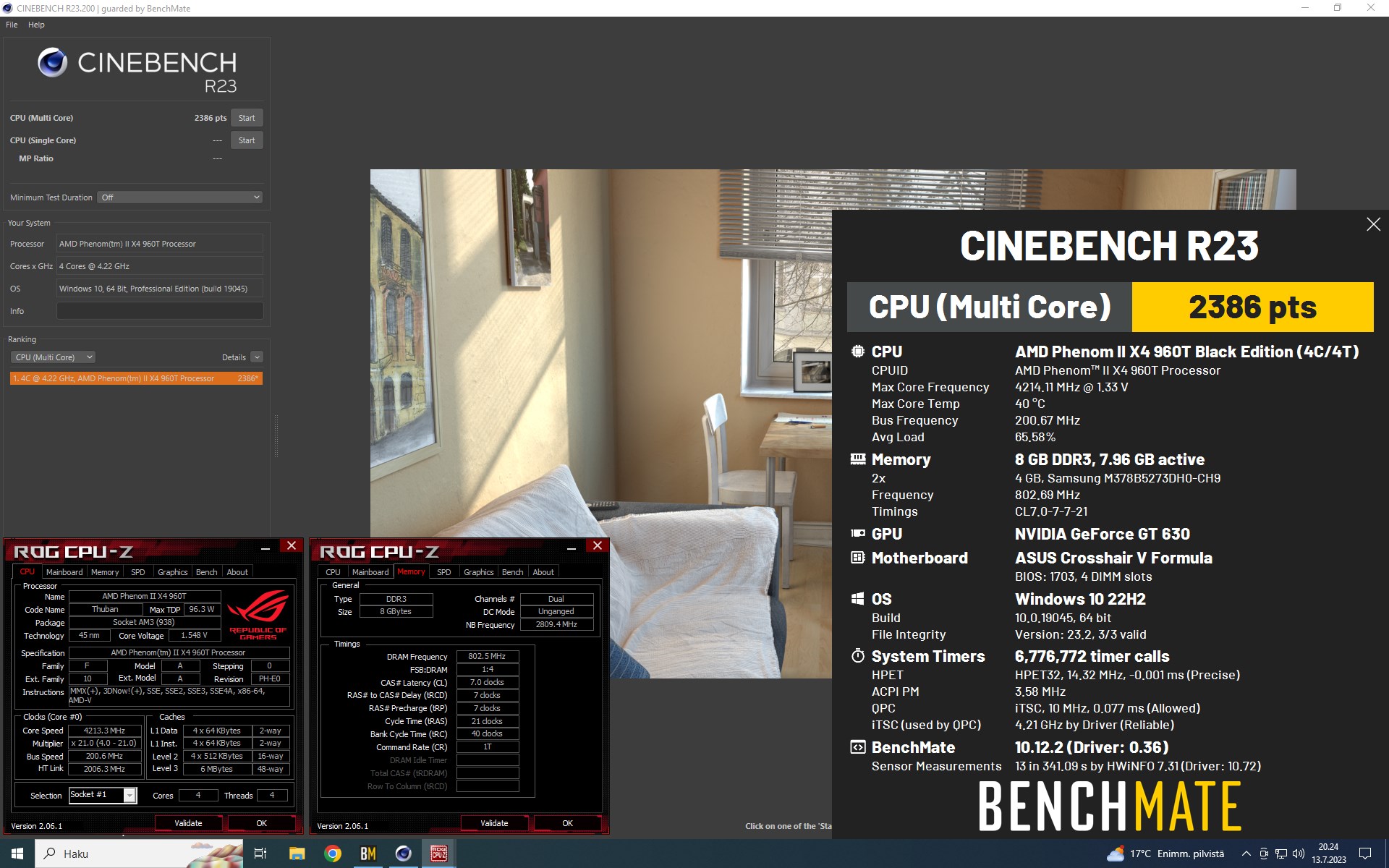Click the panel resize grip handle
This screenshot has width=1389, height=868.
point(276,436)
